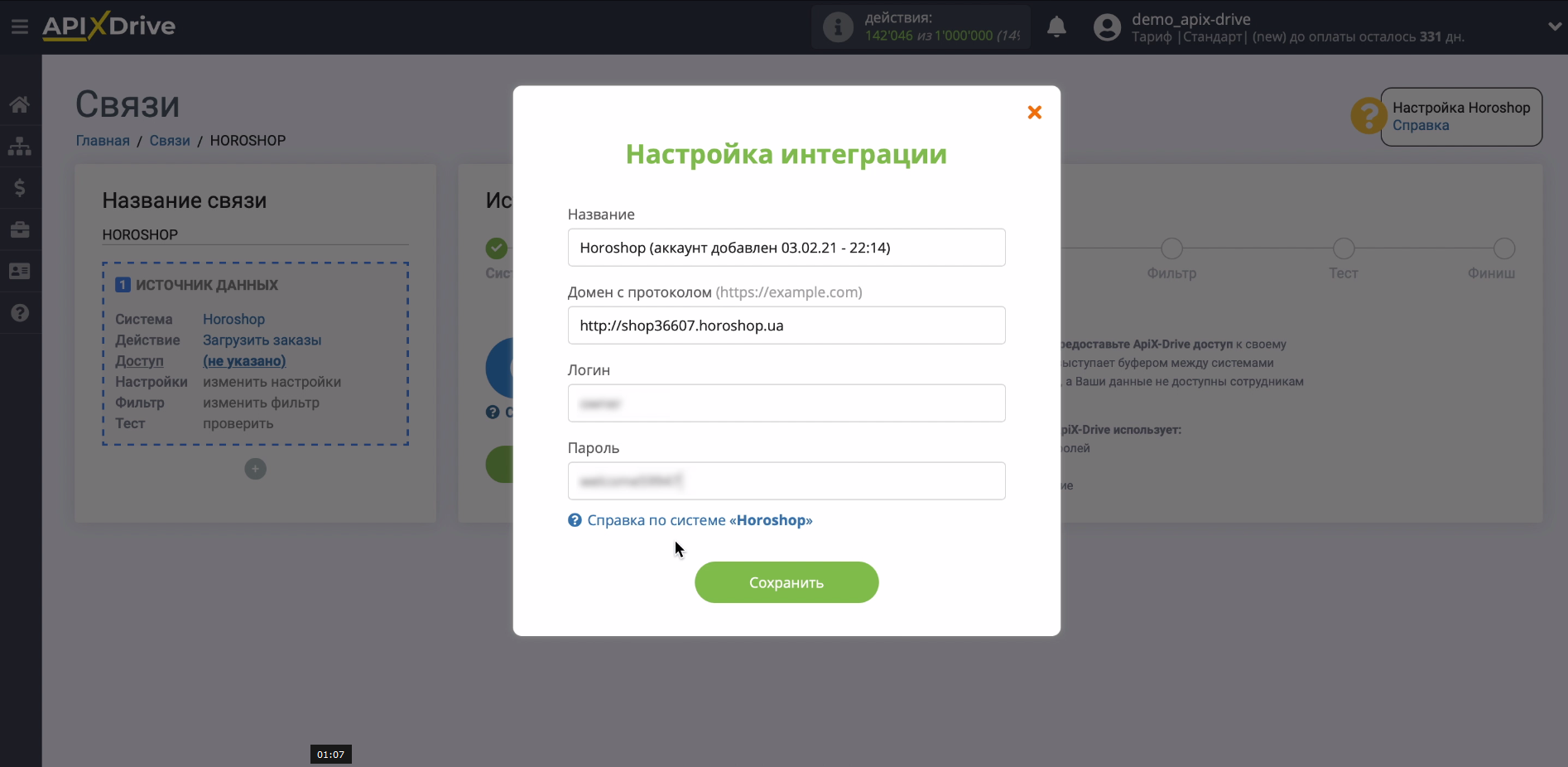Click the help icon beside Справка по системе

pyautogui.click(x=575, y=520)
